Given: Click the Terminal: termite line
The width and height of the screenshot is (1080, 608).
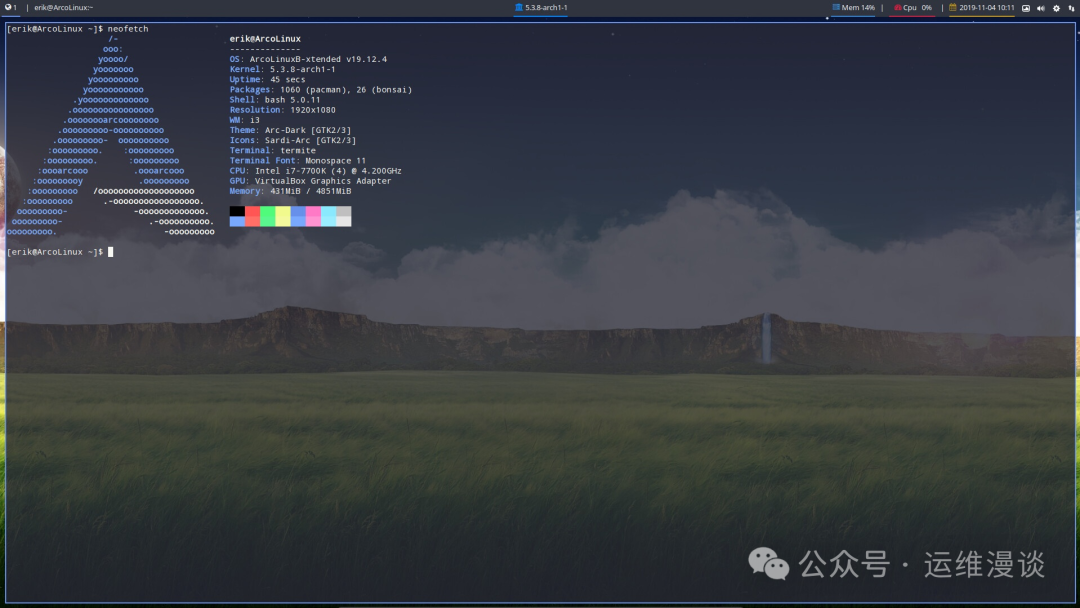Looking at the screenshot, I should [x=273, y=151].
